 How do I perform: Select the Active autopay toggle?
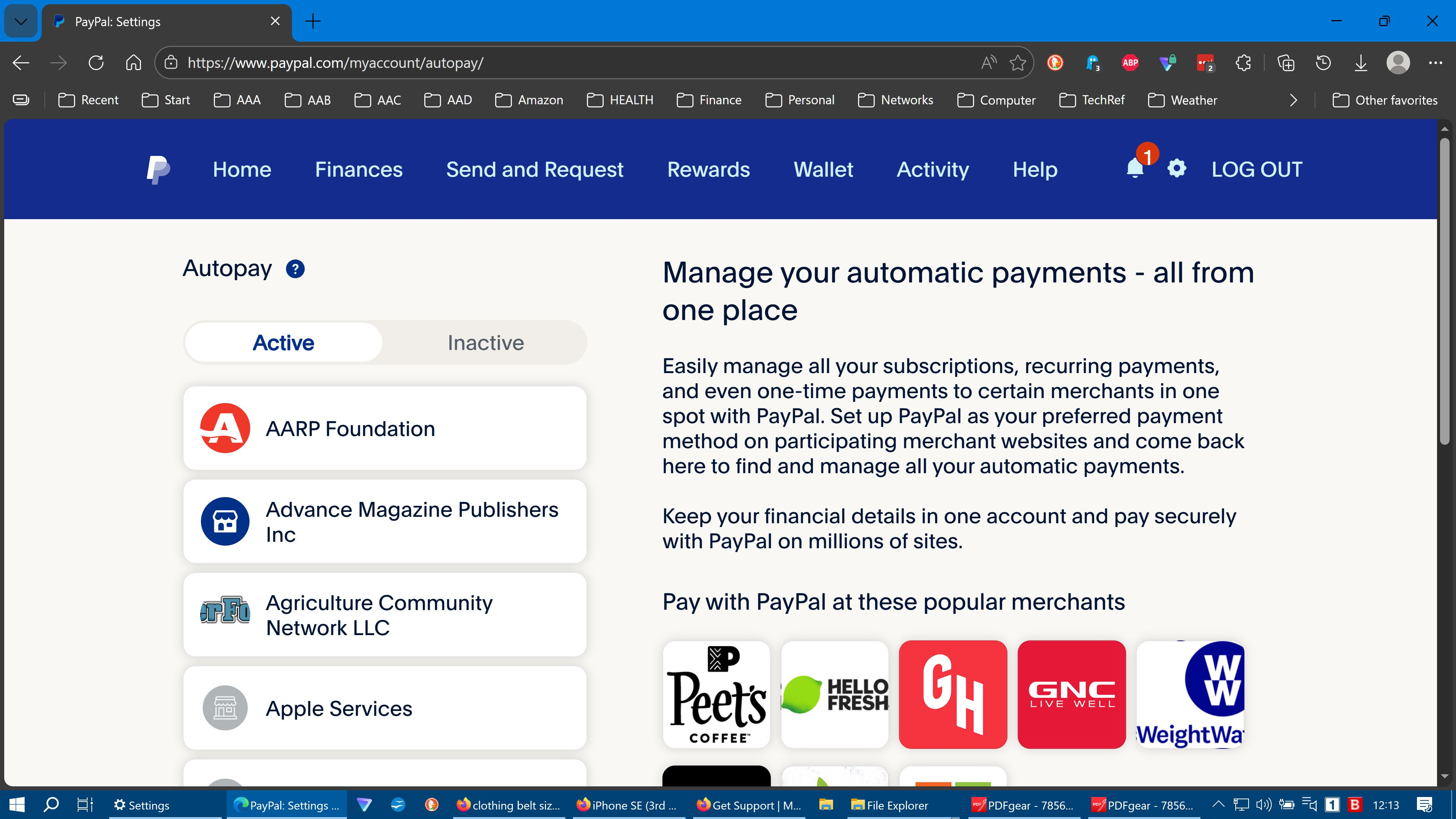(283, 342)
